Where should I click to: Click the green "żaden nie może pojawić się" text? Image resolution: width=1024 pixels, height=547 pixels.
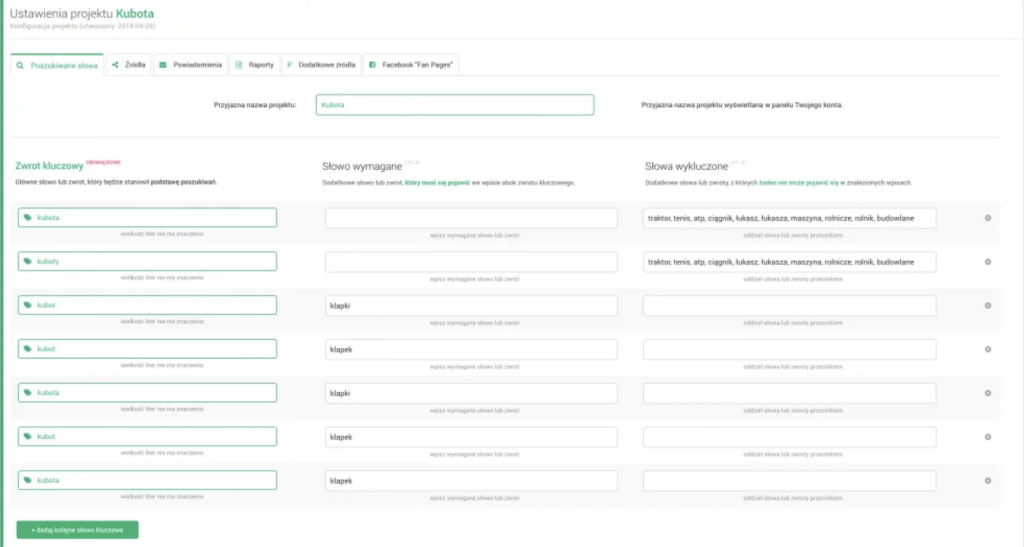coord(798,183)
